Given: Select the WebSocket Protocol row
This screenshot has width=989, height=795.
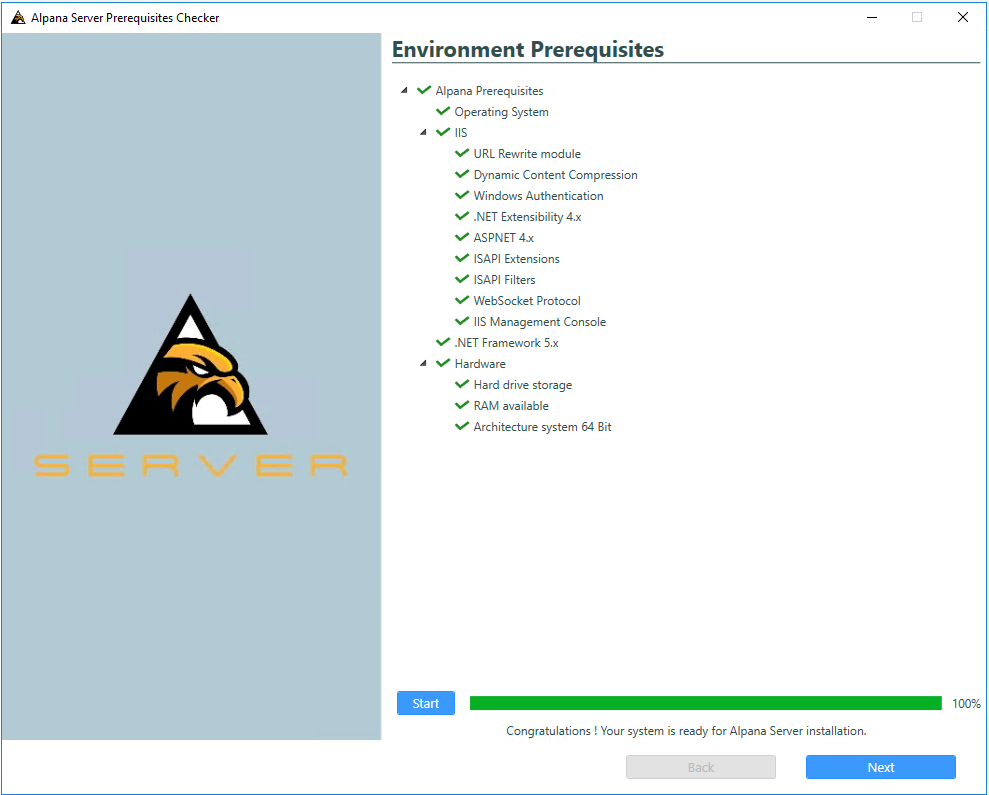Looking at the screenshot, I should pos(518,301).
